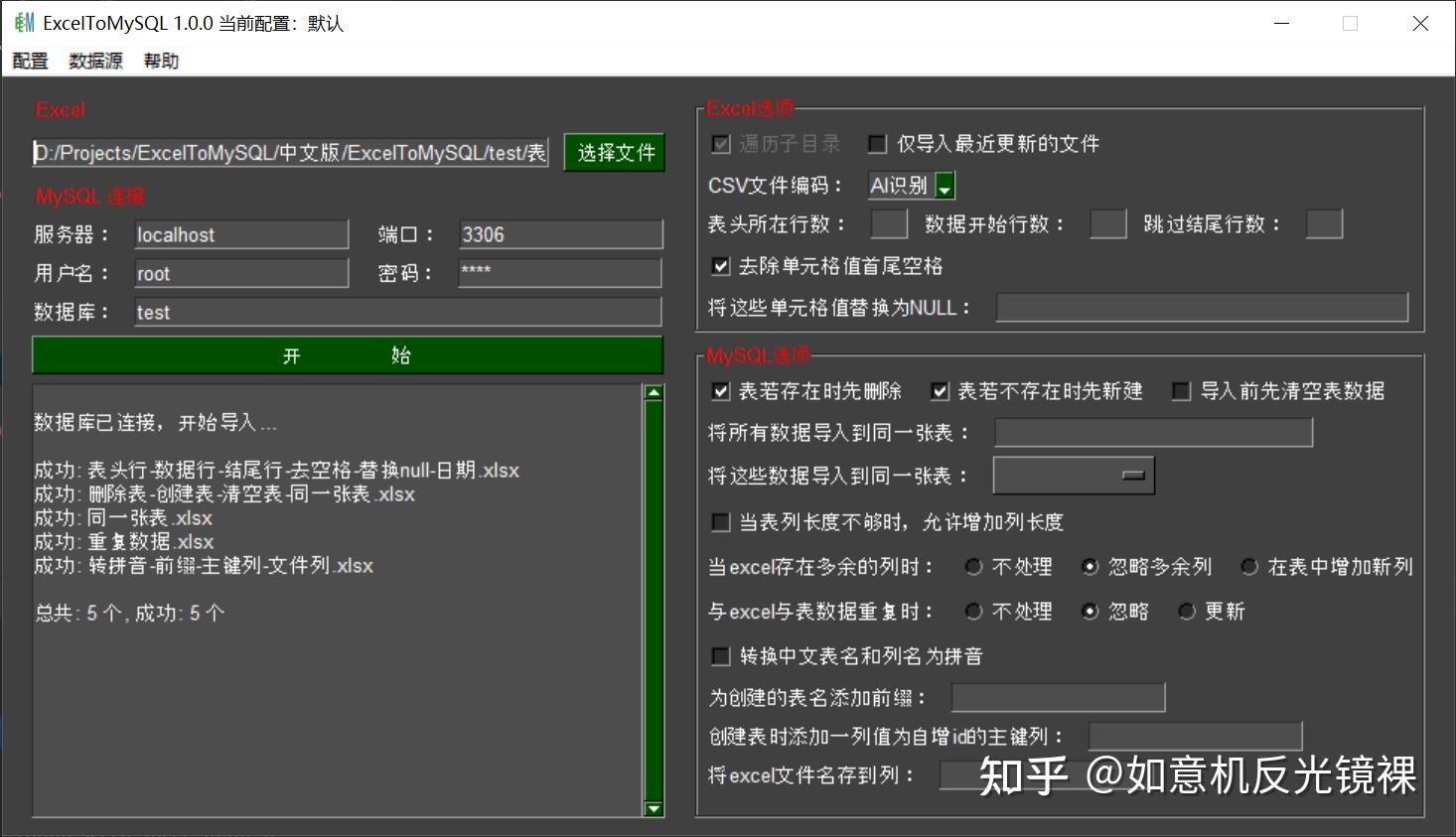Click the 为创建的表名添加前缀 input field
This screenshot has width=1456, height=837.
[x=1059, y=698]
